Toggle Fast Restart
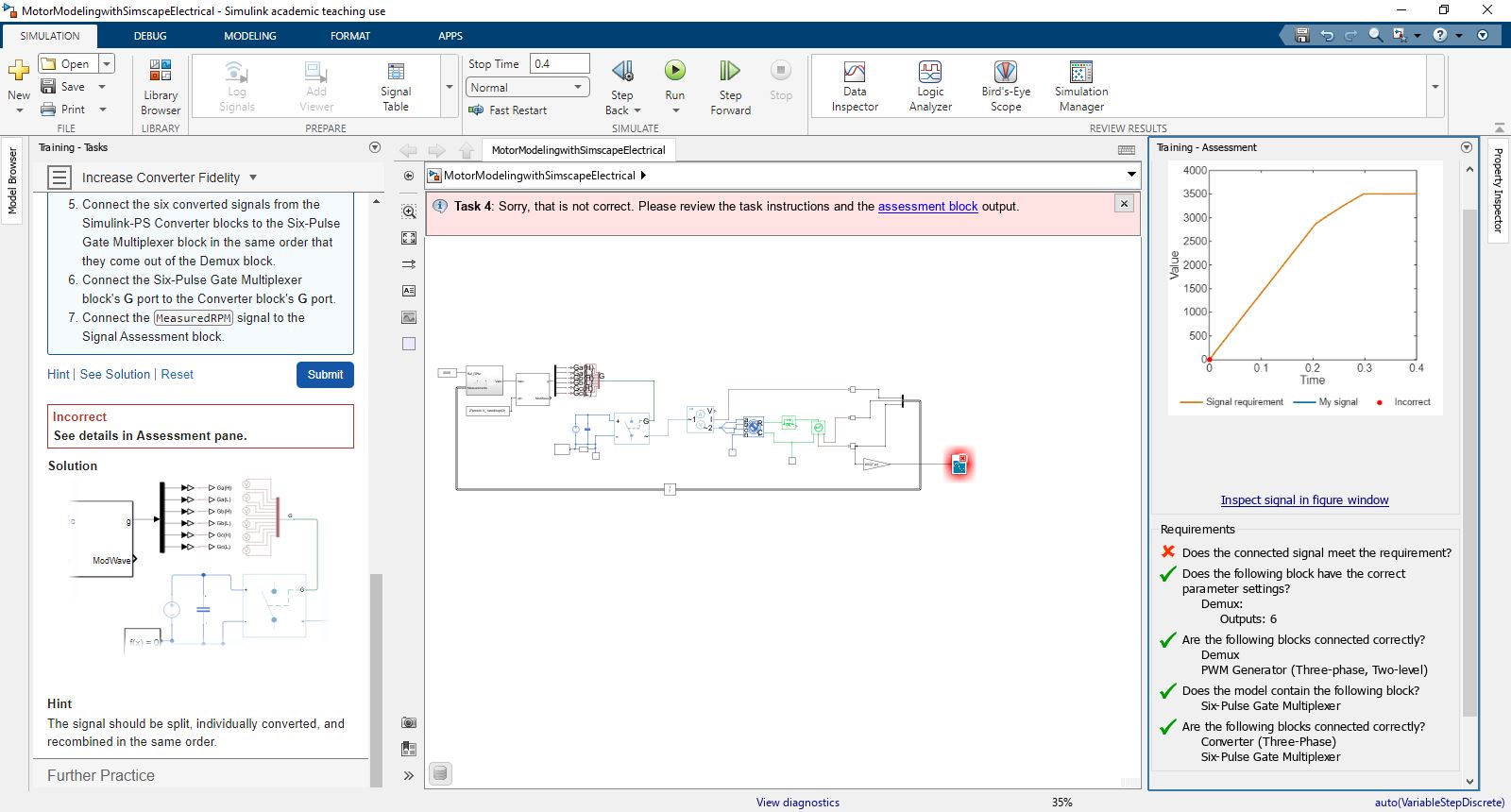The height and width of the screenshot is (812, 1511). coord(508,110)
